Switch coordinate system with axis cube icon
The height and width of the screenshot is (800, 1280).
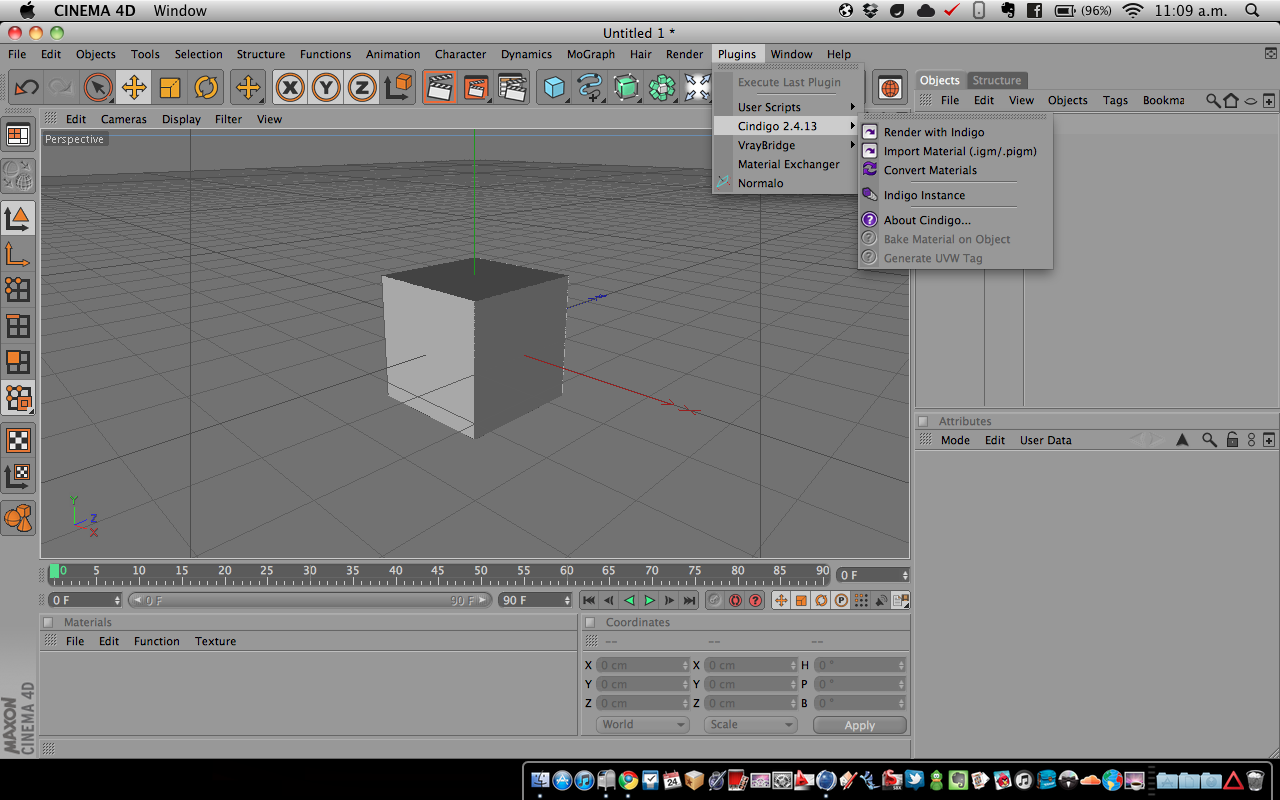(x=398, y=88)
